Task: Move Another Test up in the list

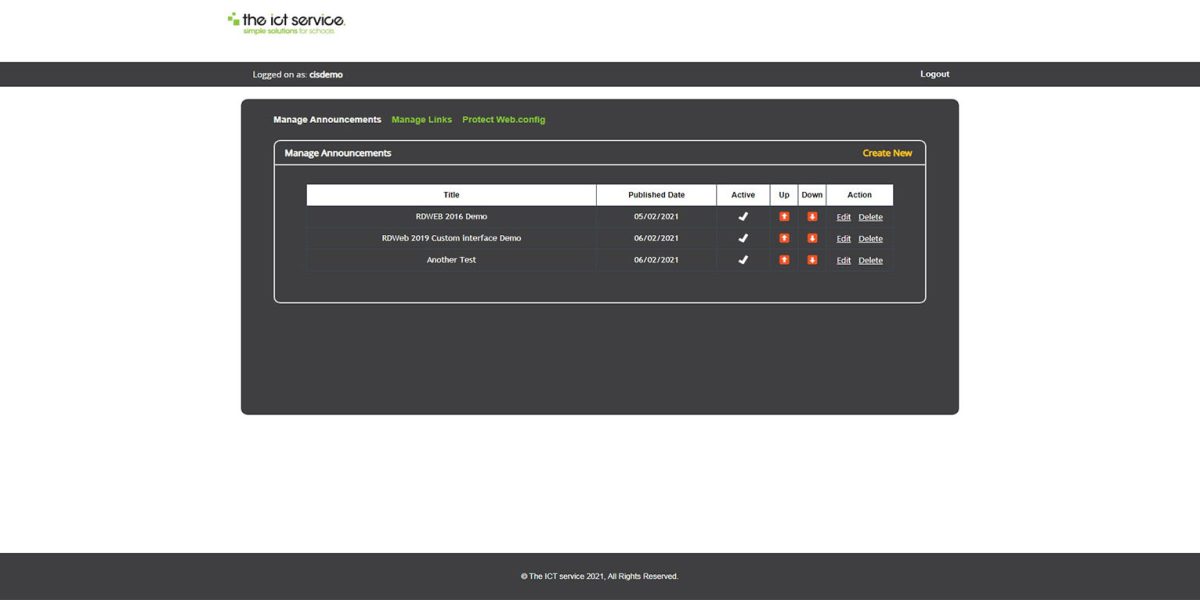Action: pyautogui.click(x=784, y=260)
